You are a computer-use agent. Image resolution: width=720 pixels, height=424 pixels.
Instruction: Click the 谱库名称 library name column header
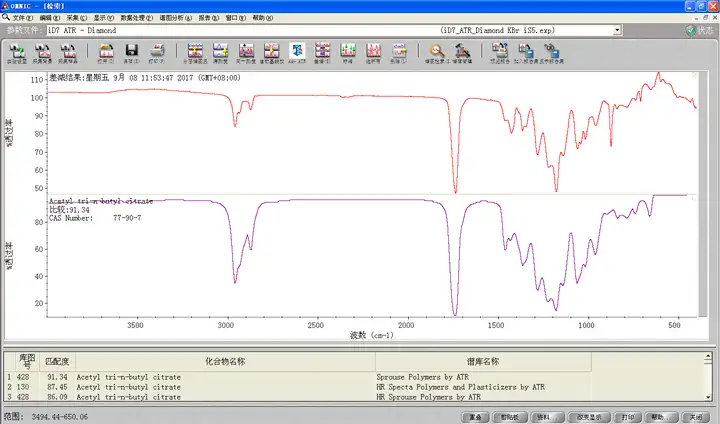coord(483,362)
